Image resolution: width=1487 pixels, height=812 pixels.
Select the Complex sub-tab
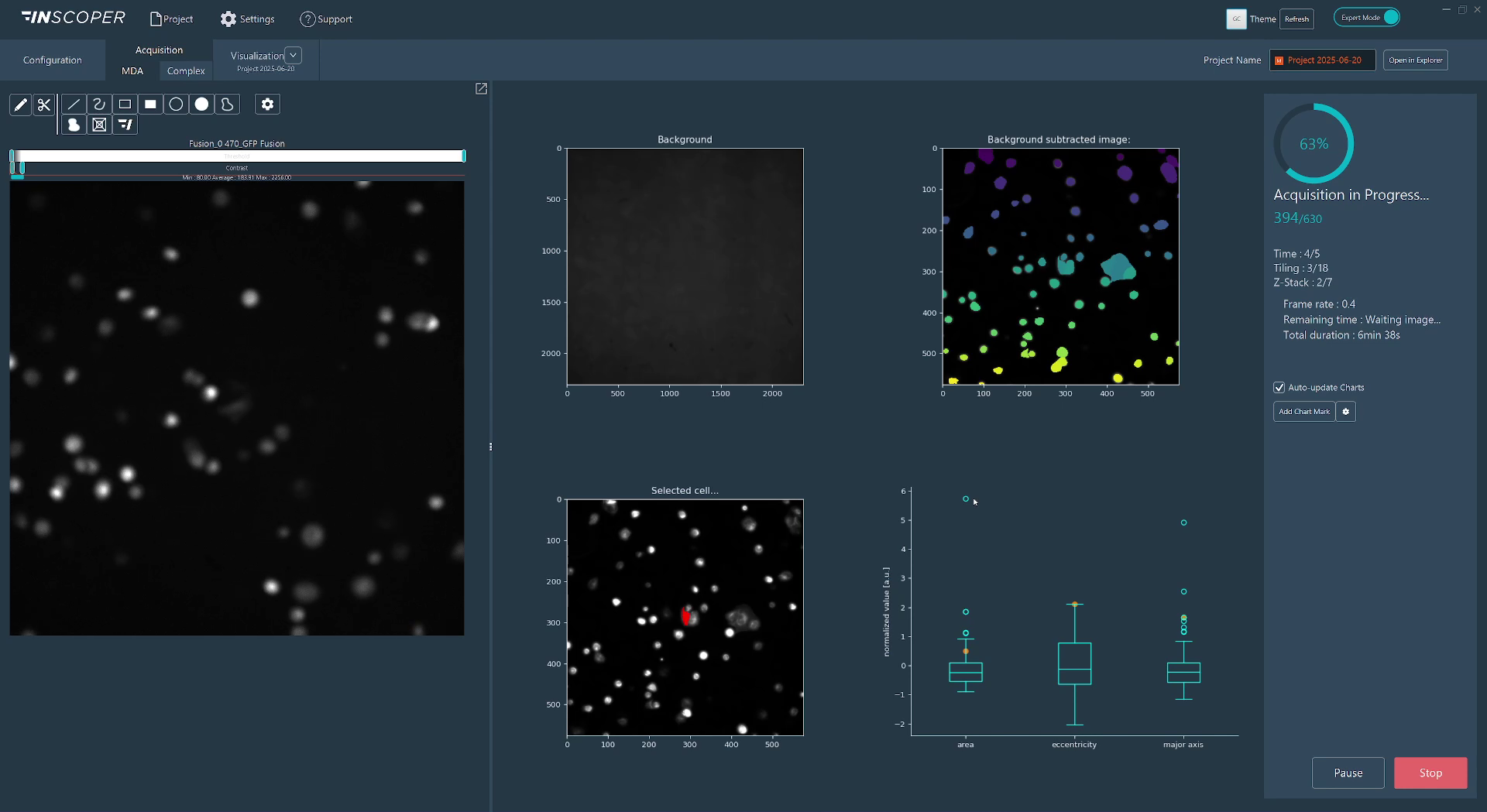point(186,71)
